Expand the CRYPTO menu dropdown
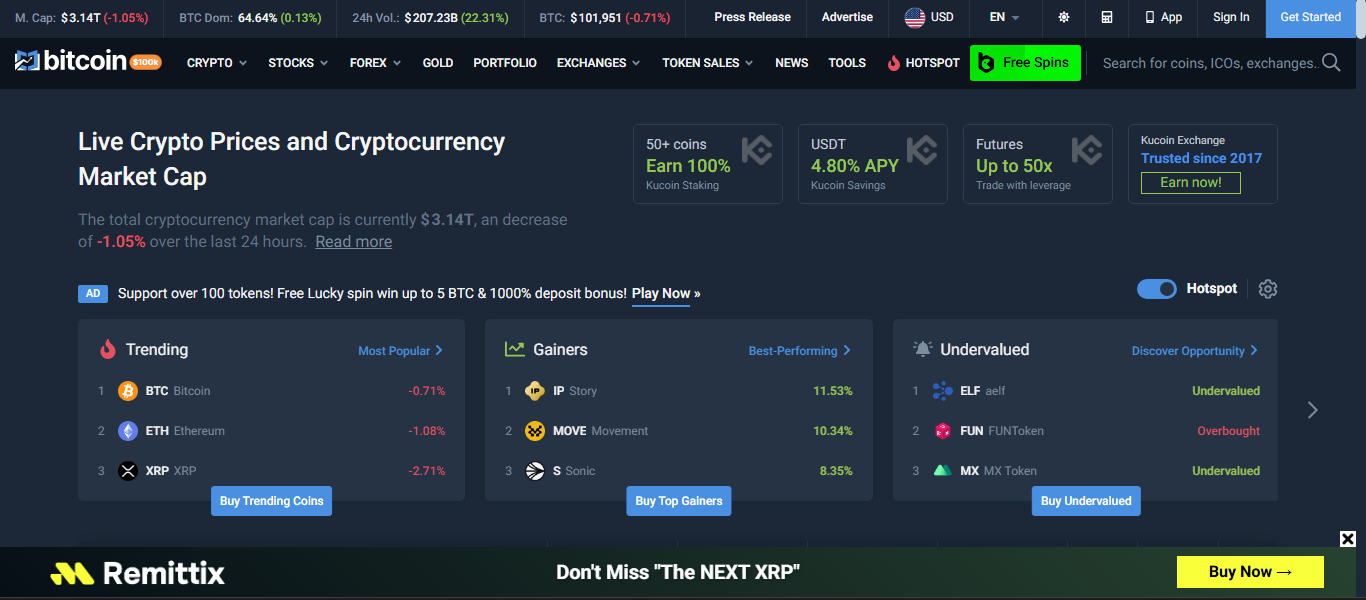Image resolution: width=1366 pixels, height=600 pixels. pyautogui.click(x=217, y=63)
